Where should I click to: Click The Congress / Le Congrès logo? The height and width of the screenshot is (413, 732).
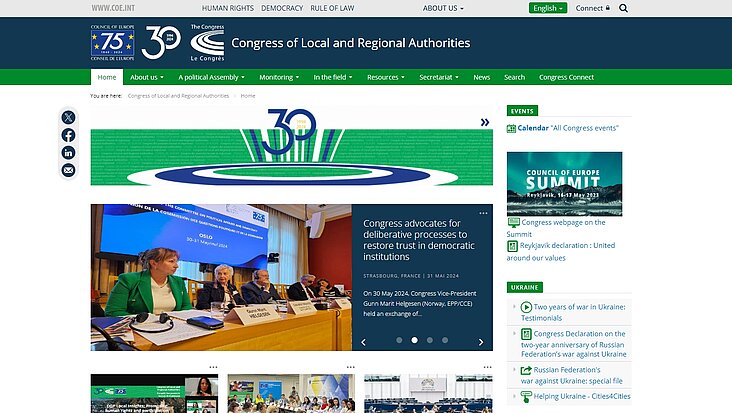pos(207,42)
